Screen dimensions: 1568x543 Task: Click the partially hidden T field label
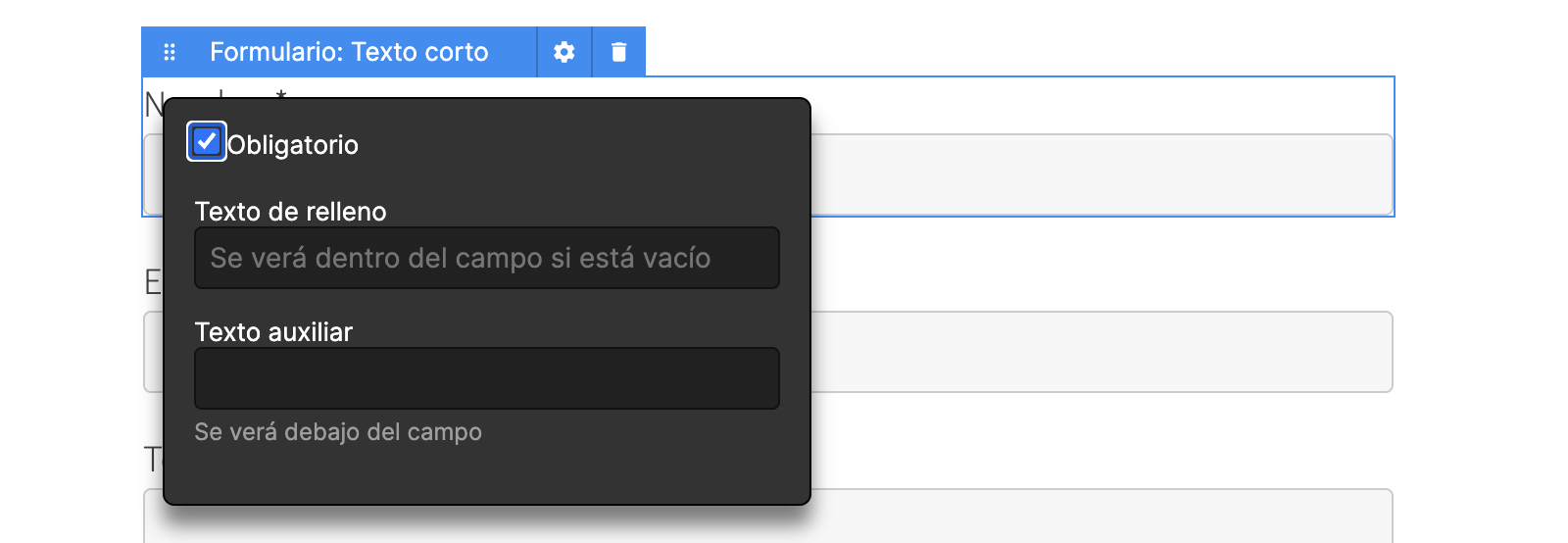(153, 460)
